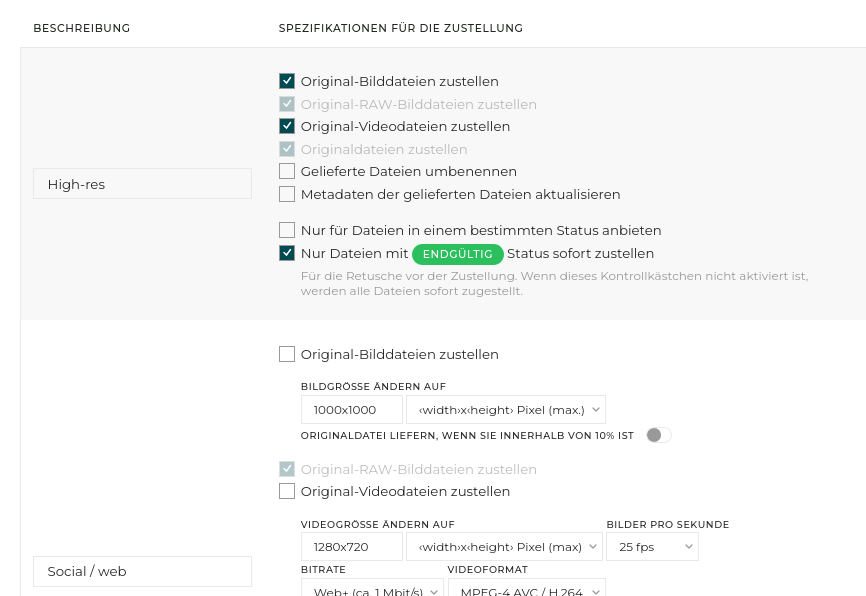Click the "Spezifikationen für die Zustellung" column header
Viewport: 866px width, 596px height.
pos(400,28)
